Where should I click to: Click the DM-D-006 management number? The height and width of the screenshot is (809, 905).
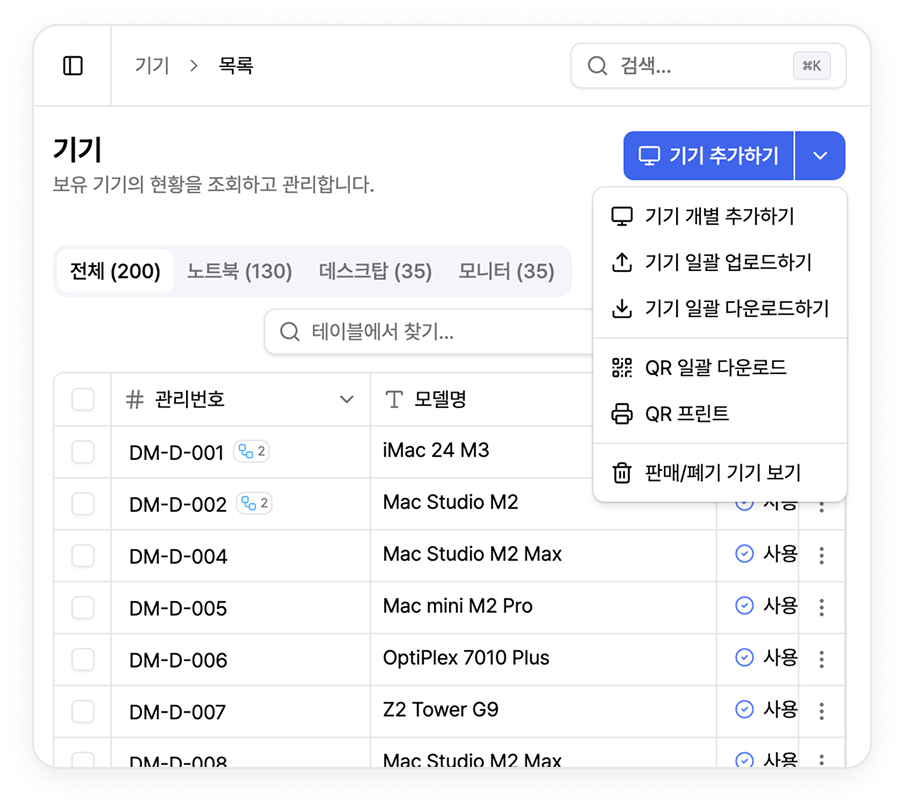click(178, 661)
